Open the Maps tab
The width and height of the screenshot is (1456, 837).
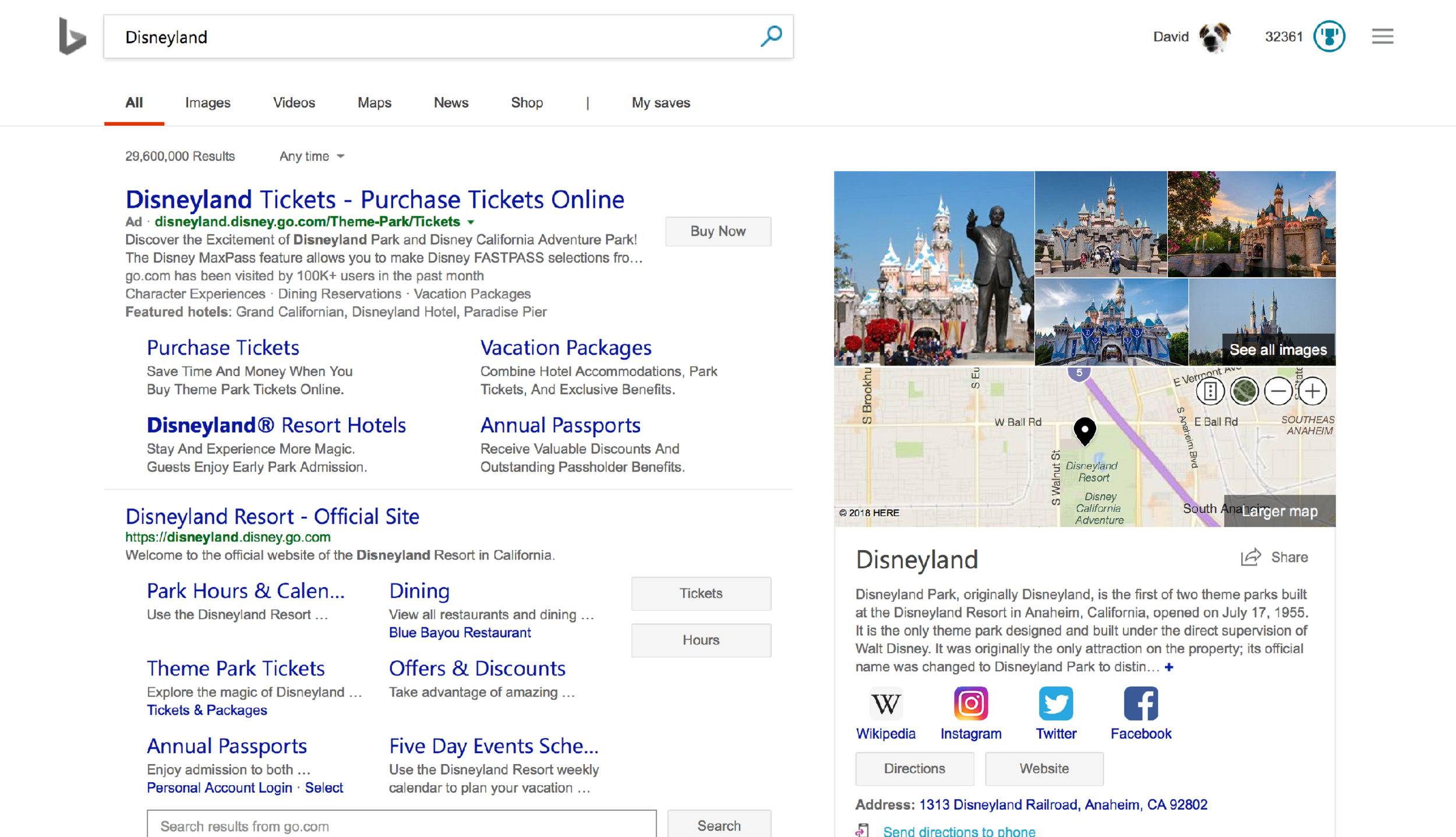coord(374,102)
